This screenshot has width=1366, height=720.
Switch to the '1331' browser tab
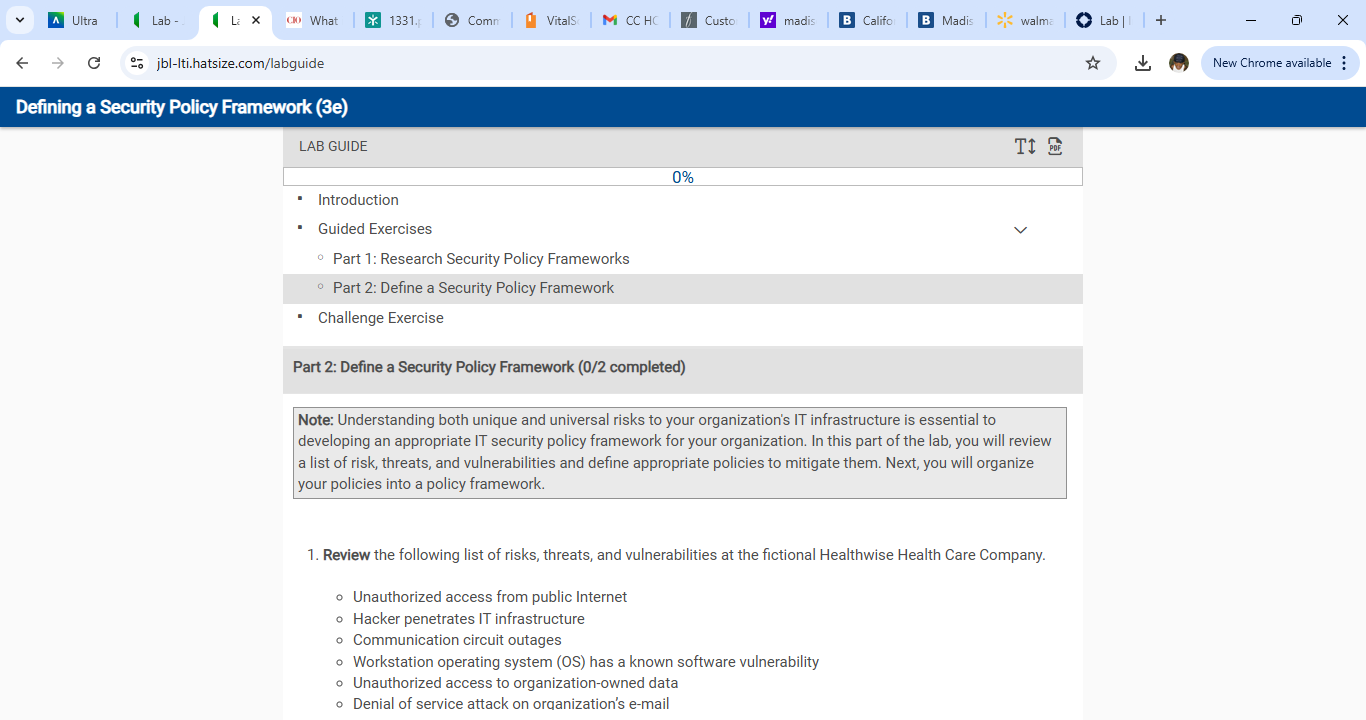pos(394,20)
